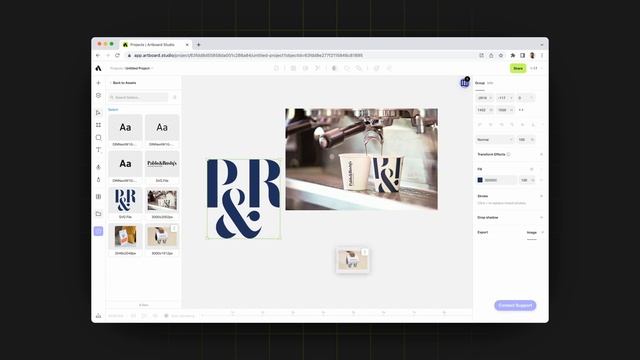Select the P&R SVG file thumbnail
Image resolution: width=640 pixels, height=360 pixels.
click(x=125, y=200)
